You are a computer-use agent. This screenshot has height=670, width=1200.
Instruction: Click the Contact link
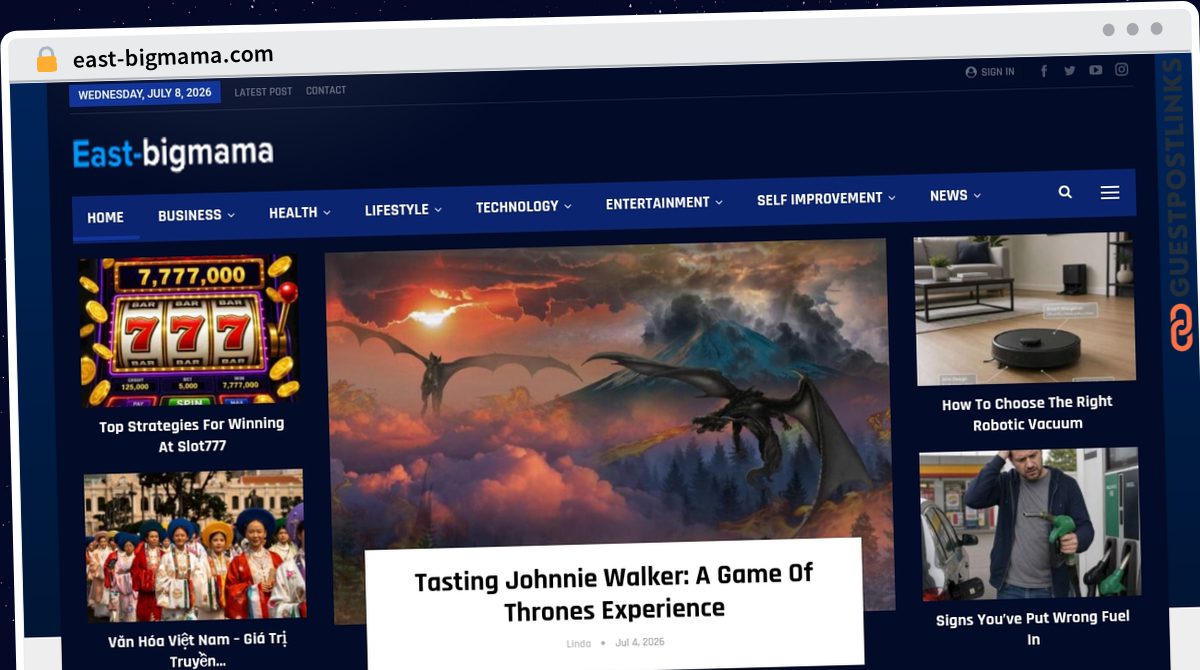326,91
